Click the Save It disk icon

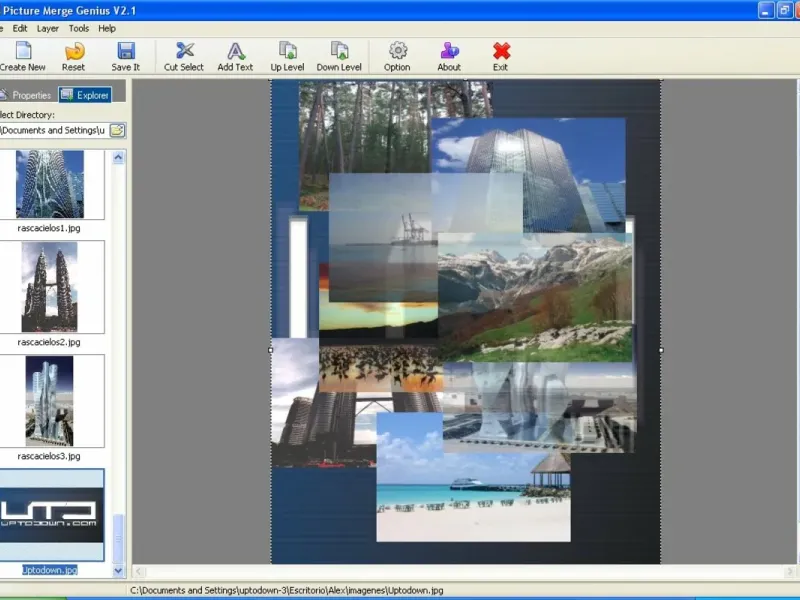point(126,51)
